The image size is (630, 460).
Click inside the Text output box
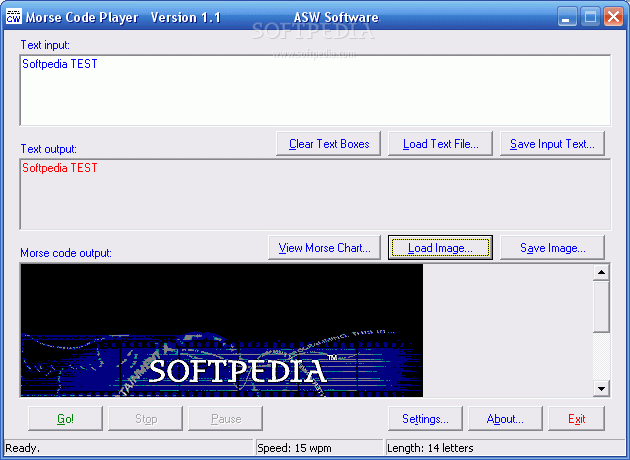pyautogui.click(x=315, y=194)
